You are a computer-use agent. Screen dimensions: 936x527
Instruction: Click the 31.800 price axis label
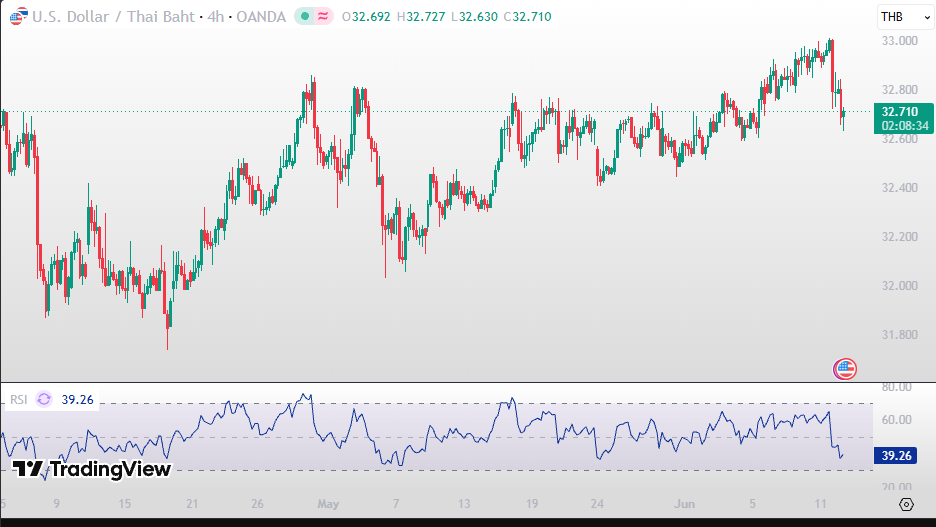pyautogui.click(x=900, y=334)
